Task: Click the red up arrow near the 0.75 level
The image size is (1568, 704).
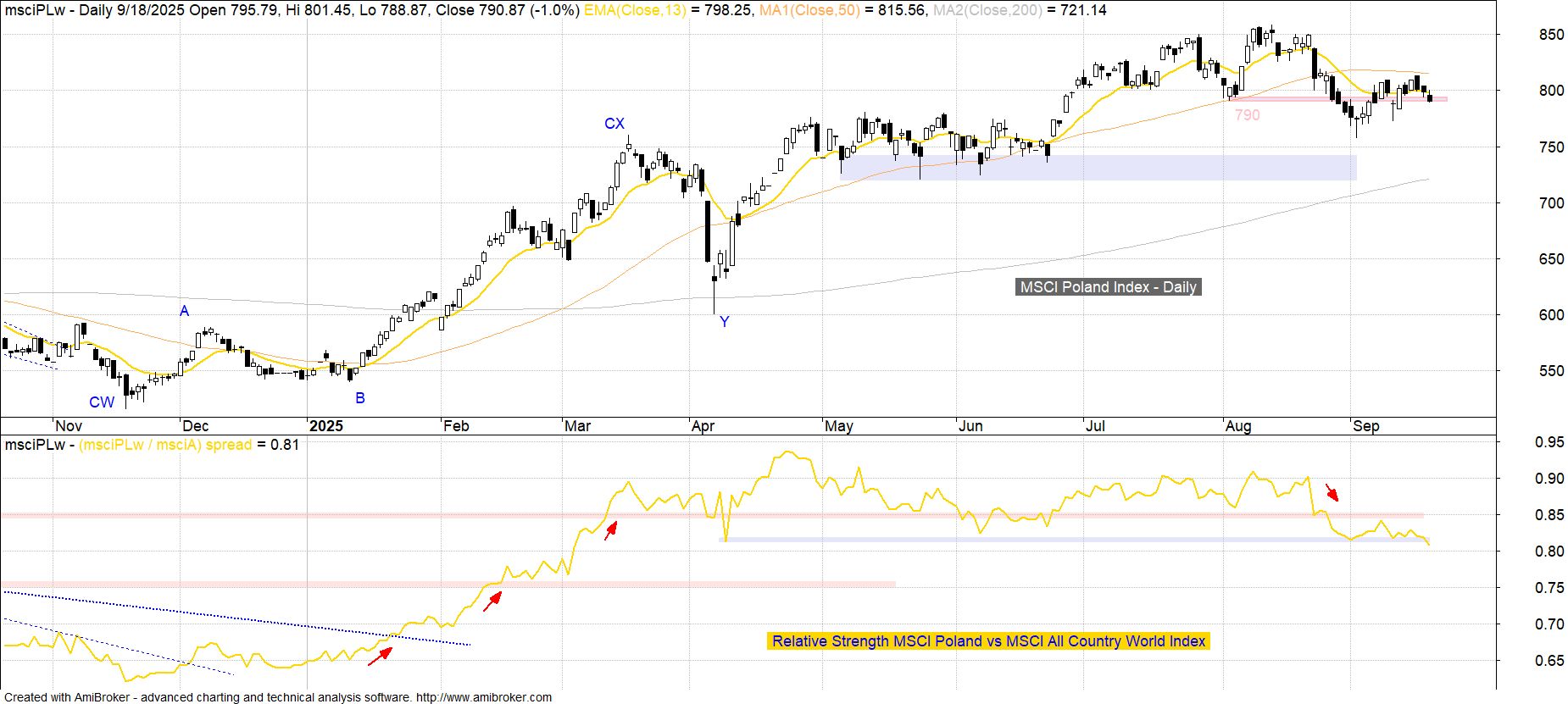Action: coord(492,601)
